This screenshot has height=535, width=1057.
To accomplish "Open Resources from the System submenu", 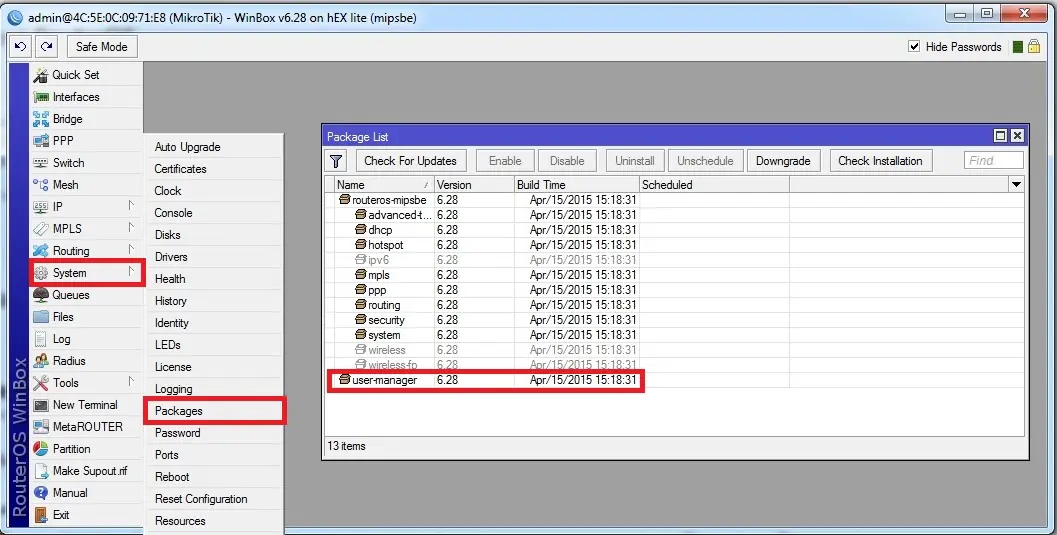I will click(x=215, y=521).
